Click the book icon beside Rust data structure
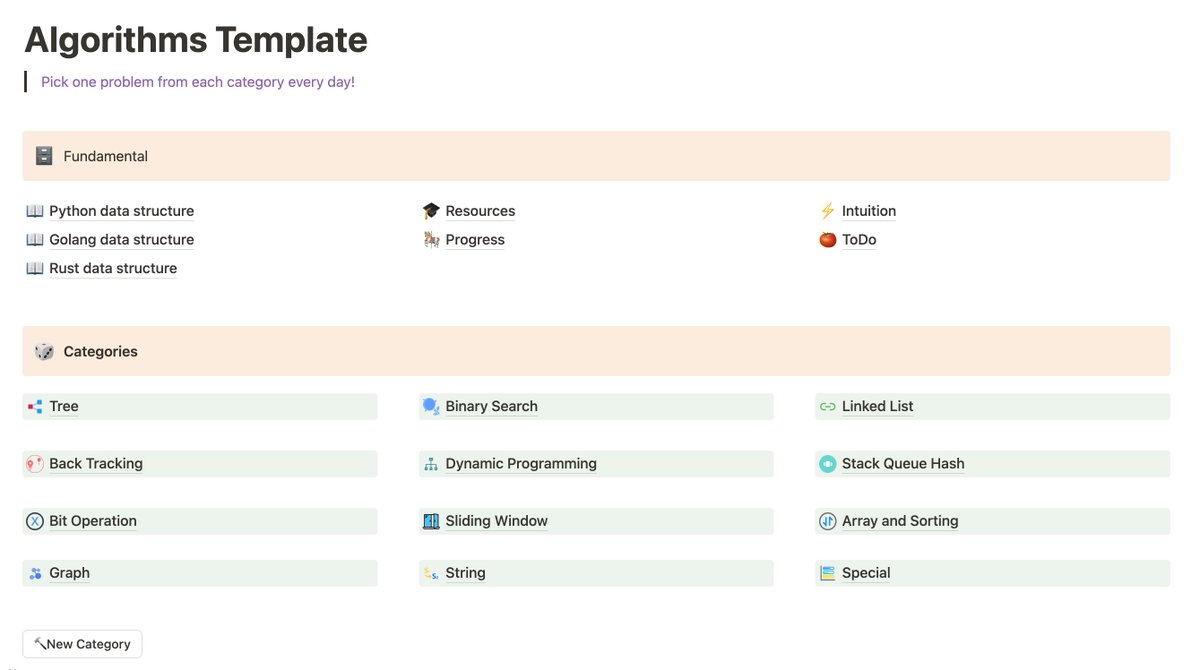This screenshot has width=1200, height=670. tap(35, 268)
